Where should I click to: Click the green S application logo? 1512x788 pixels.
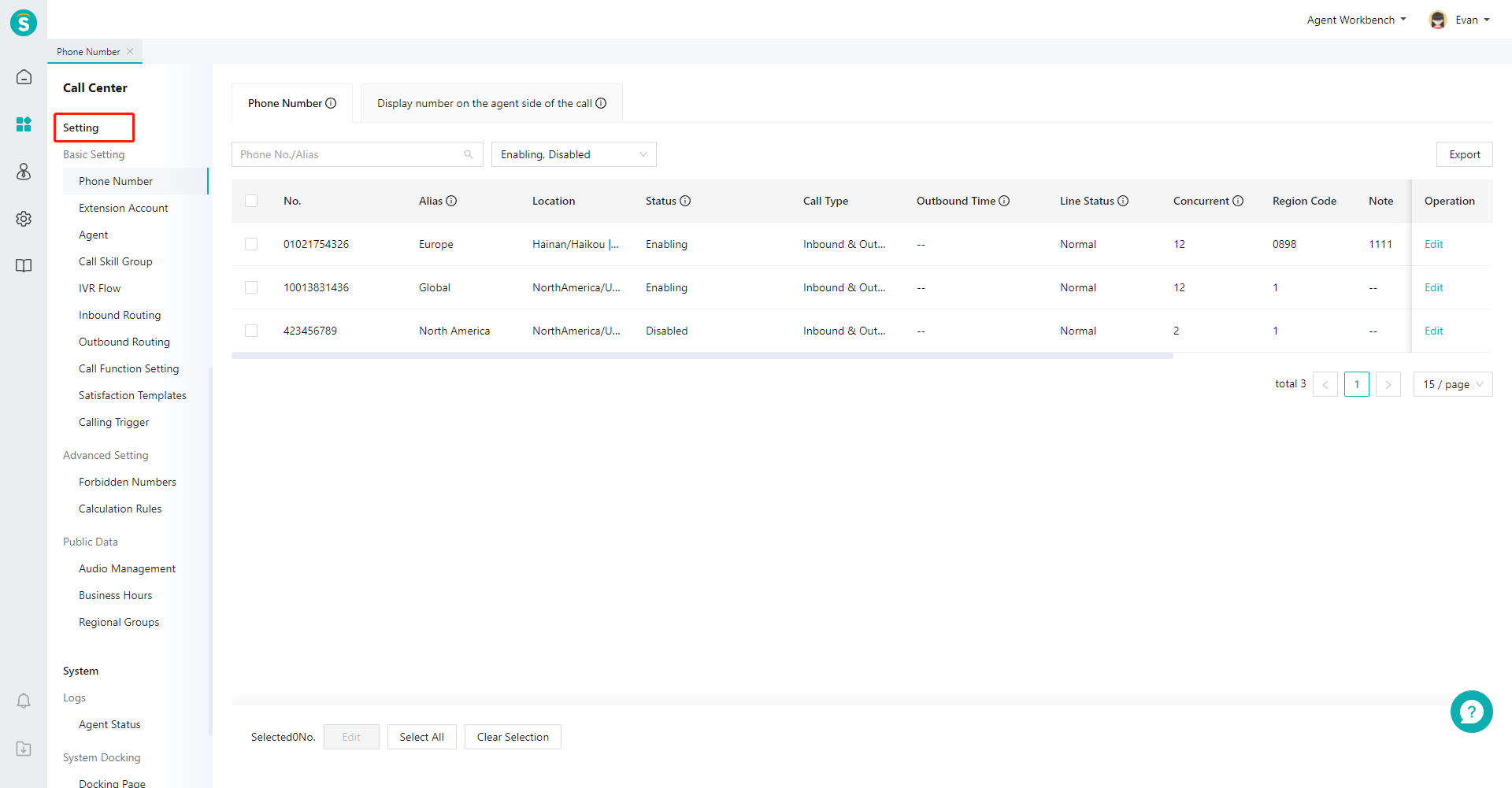coord(24,23)
